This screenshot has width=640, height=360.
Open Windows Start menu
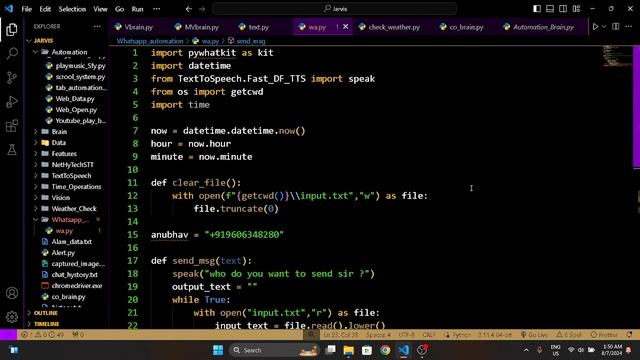coord(218,350)
